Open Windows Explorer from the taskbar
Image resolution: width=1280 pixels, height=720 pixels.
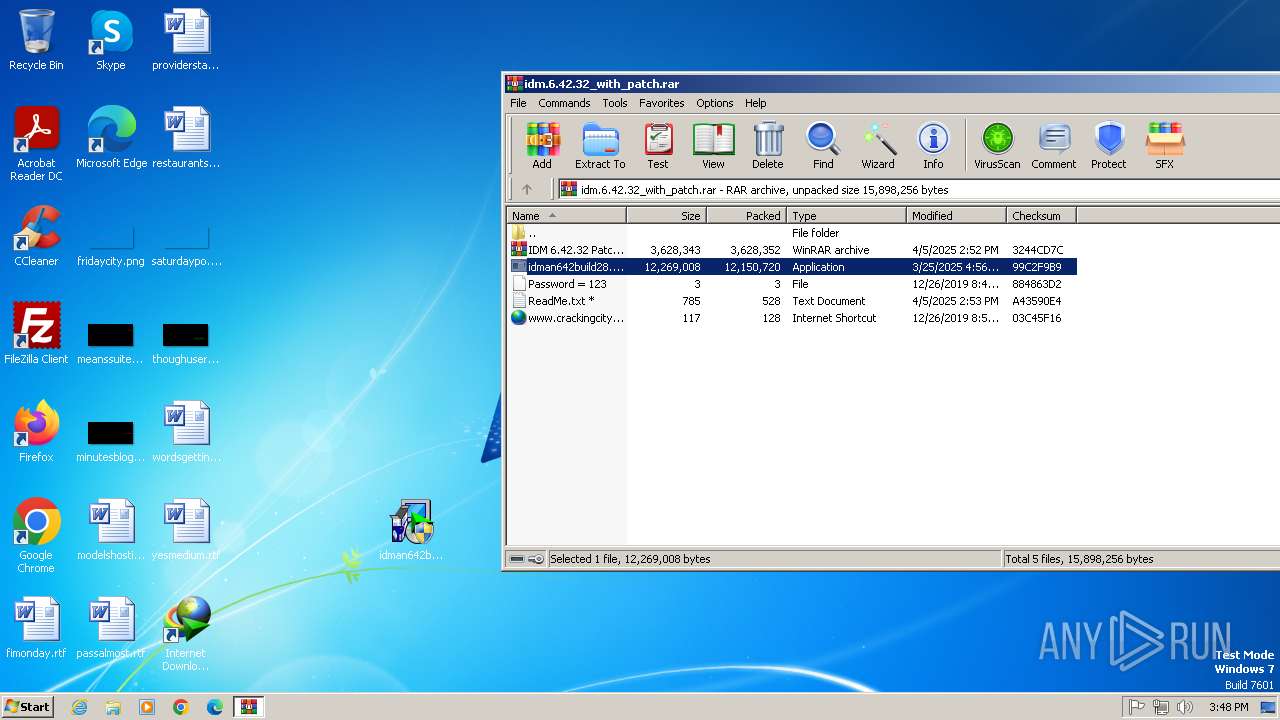point(113,707)
